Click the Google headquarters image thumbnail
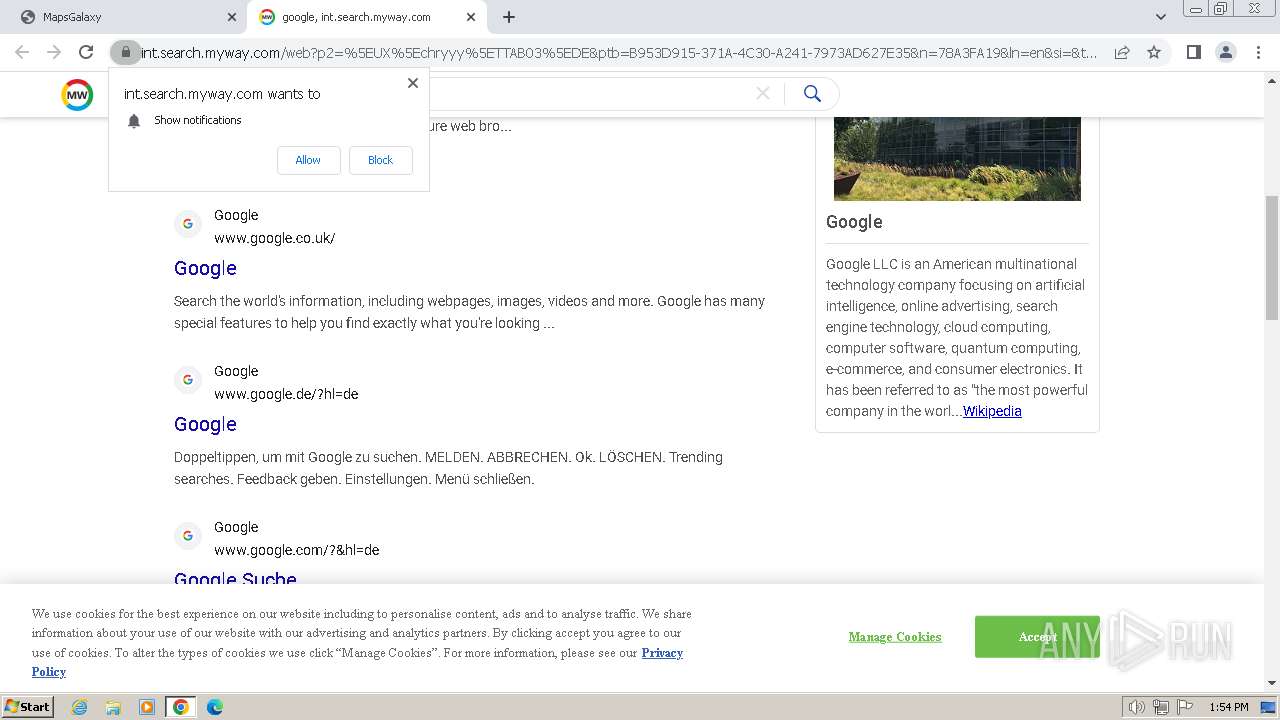Screen dimensions: 1280x720 957,158
